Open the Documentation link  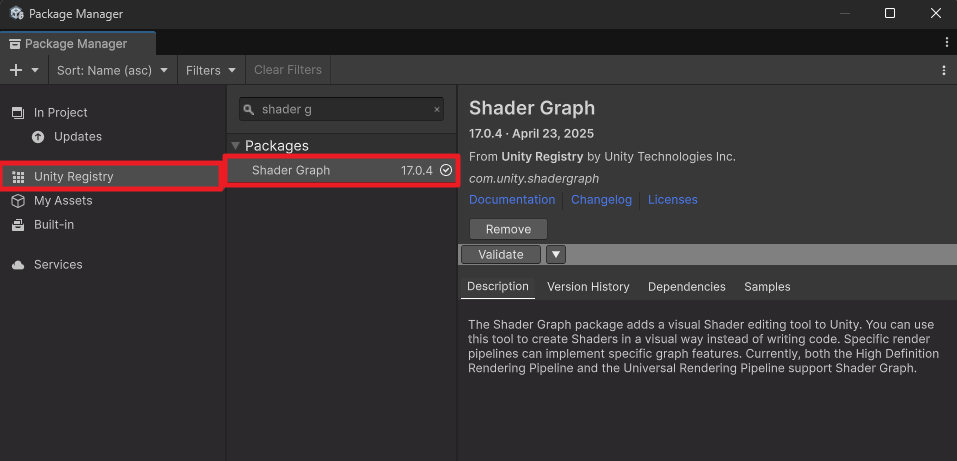tap(512, 200)
